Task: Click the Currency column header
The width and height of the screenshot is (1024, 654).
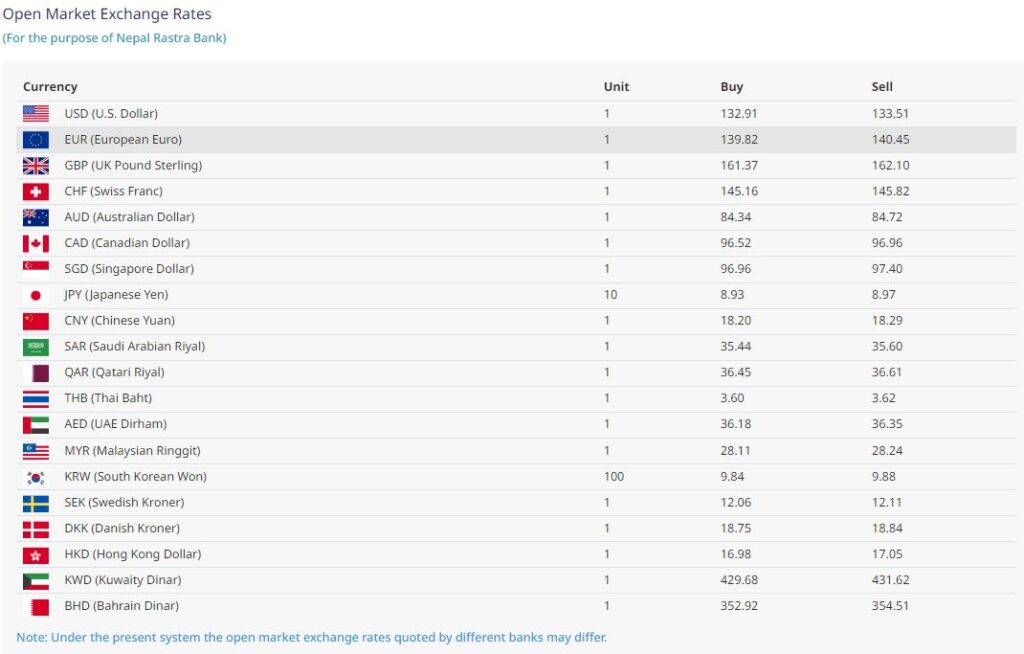Action: (x=50, y=87)
